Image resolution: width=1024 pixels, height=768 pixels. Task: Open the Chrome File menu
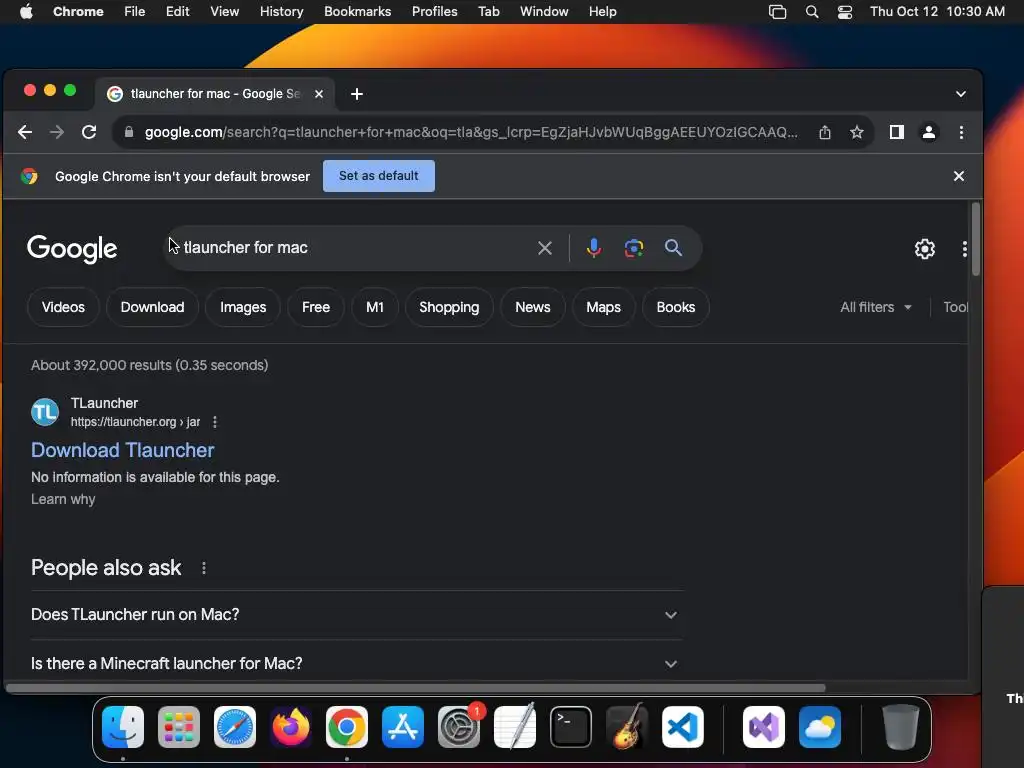pos(135,12)
